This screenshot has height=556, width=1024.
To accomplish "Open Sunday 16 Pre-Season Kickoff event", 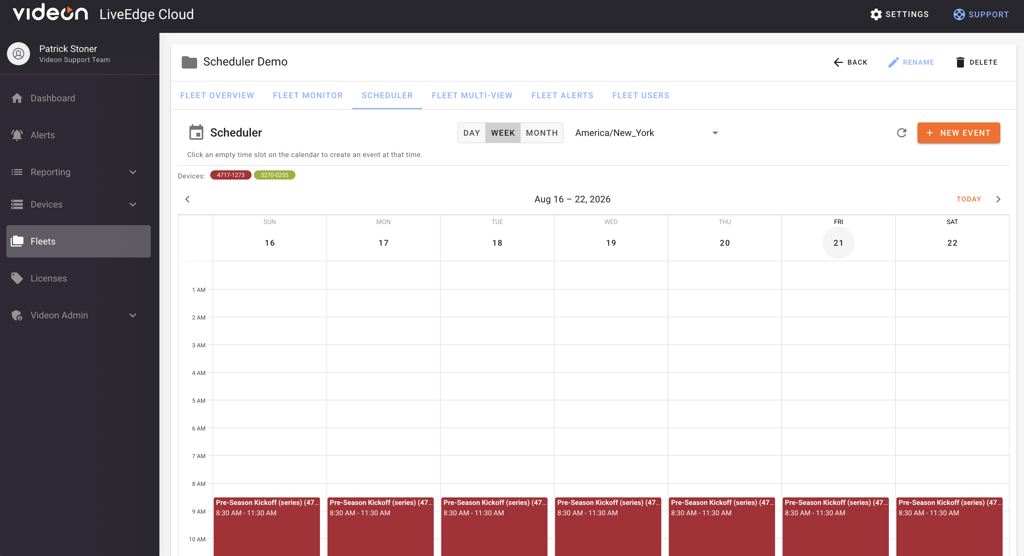I will click(266, 527).
